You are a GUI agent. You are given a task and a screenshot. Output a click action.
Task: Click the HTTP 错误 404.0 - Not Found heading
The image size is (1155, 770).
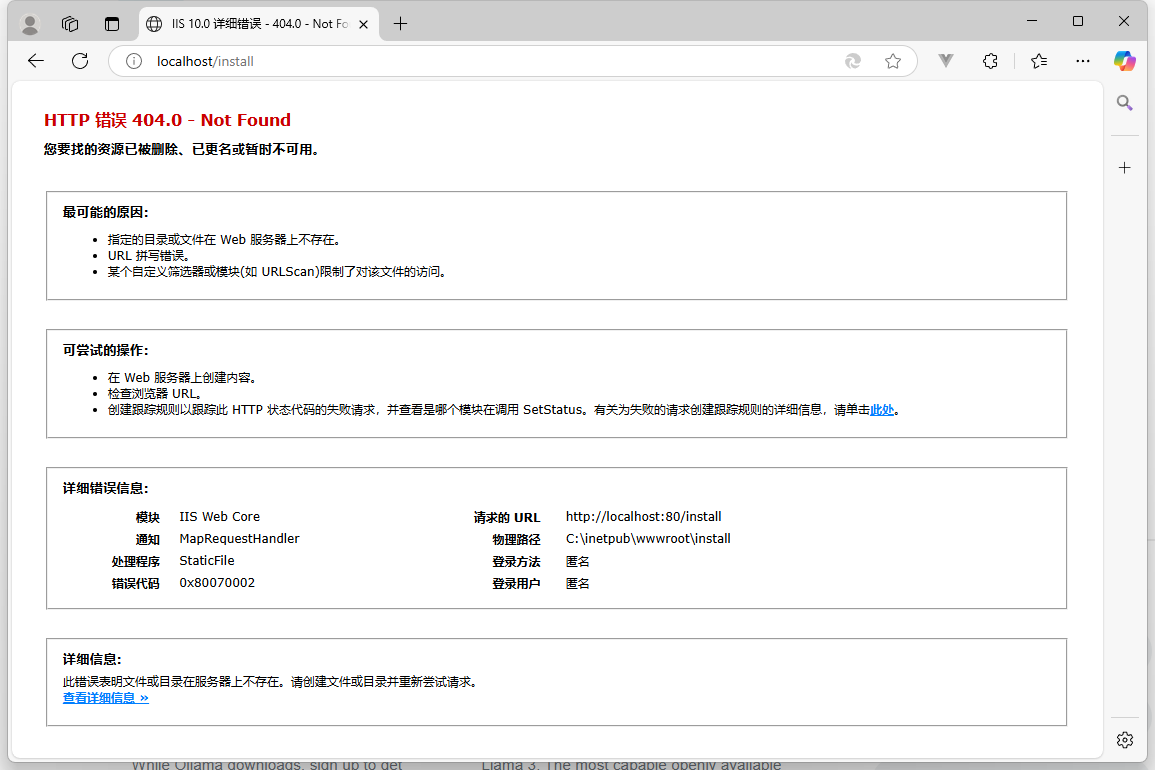coord(167,120)
